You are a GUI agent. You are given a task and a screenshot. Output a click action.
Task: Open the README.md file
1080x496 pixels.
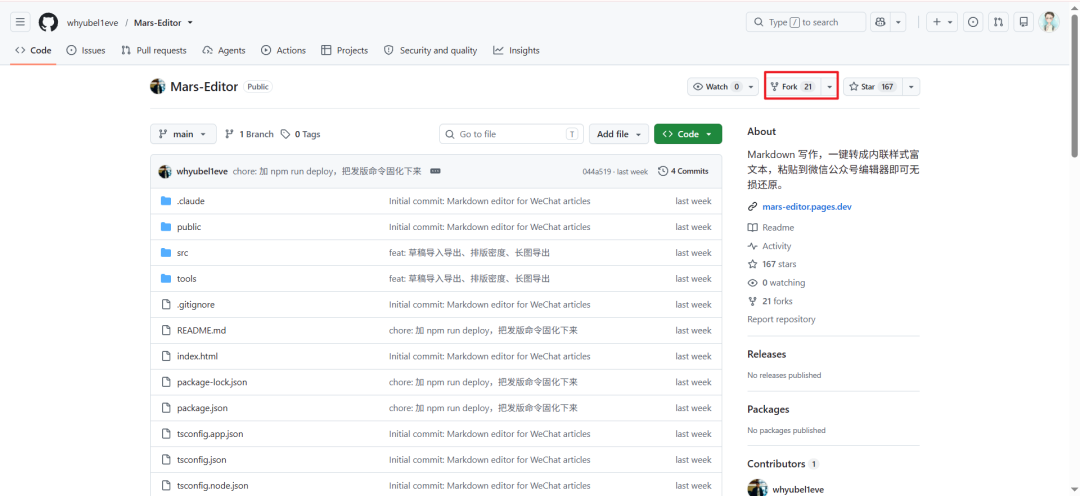[x=201, y=331]
